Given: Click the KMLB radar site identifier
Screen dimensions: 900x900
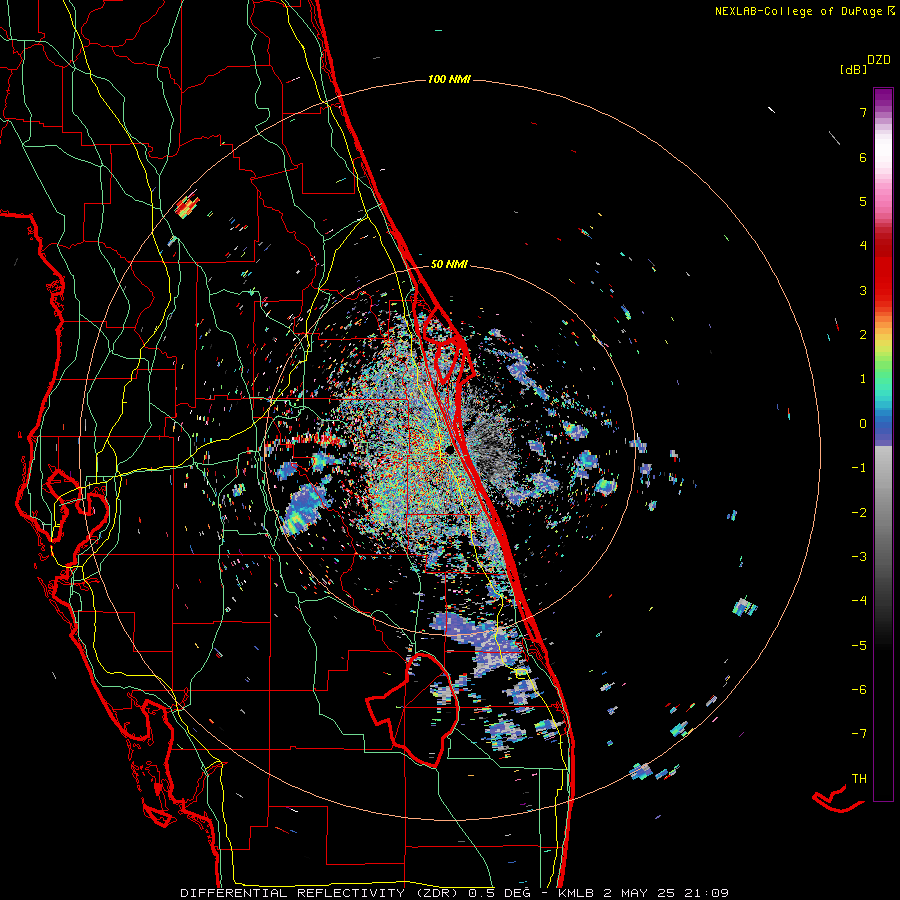Looking at the screenshot, I should [x=577, y=893].
